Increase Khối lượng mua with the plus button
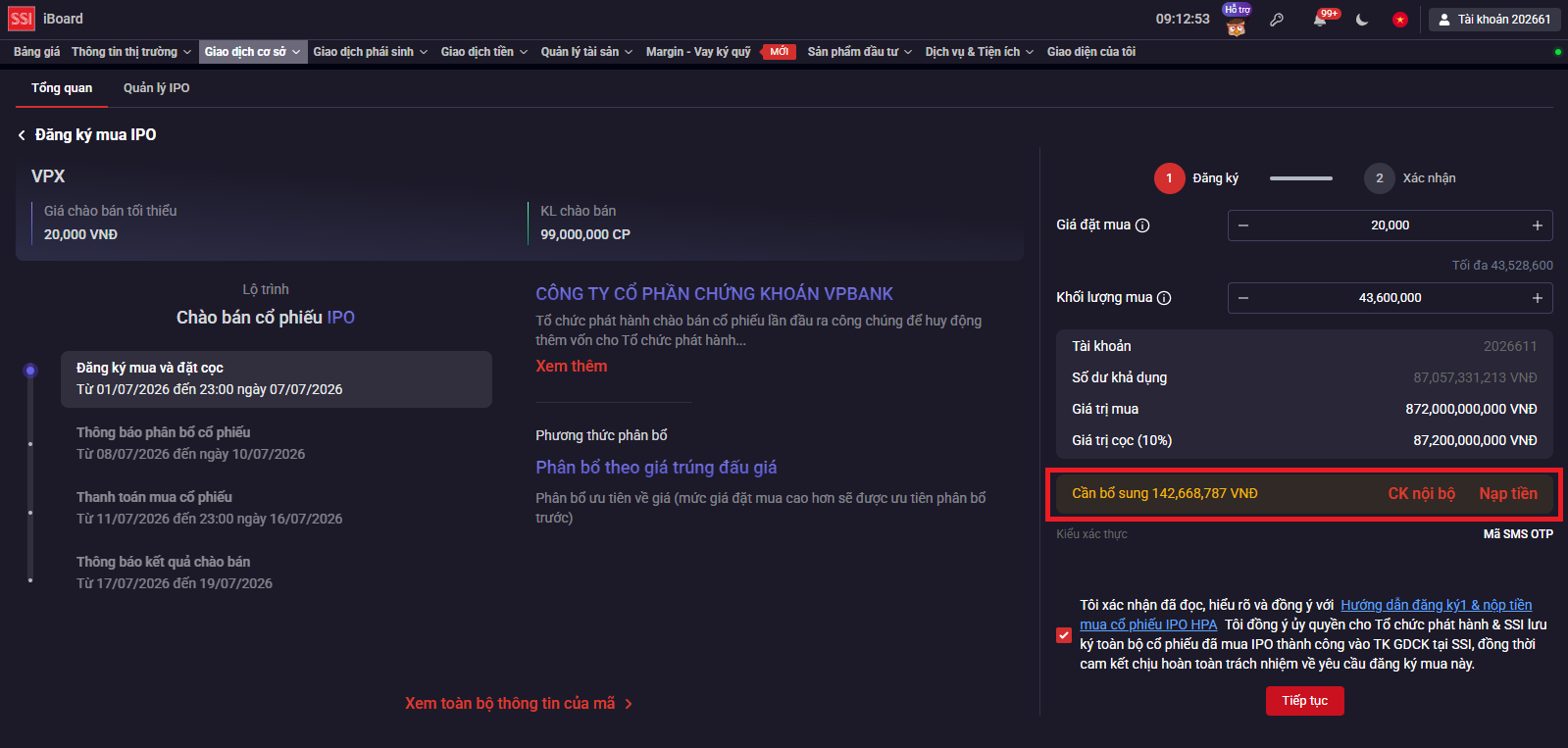The height and width of the screenshot is (748, 1568). tap(1538, 298)
